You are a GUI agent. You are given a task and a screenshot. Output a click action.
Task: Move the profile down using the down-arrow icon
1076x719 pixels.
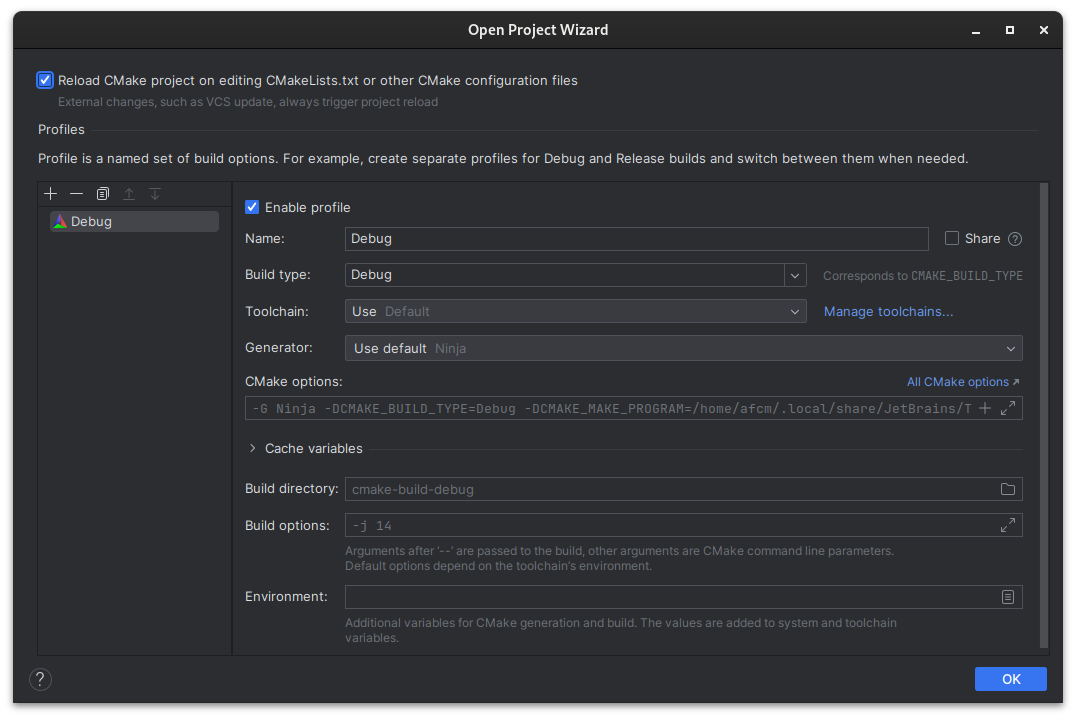point(154,193)
